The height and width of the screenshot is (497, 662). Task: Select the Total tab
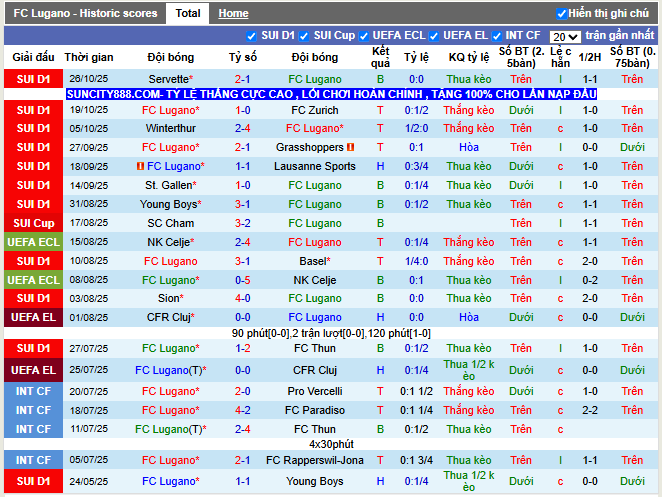coord(187,14)
